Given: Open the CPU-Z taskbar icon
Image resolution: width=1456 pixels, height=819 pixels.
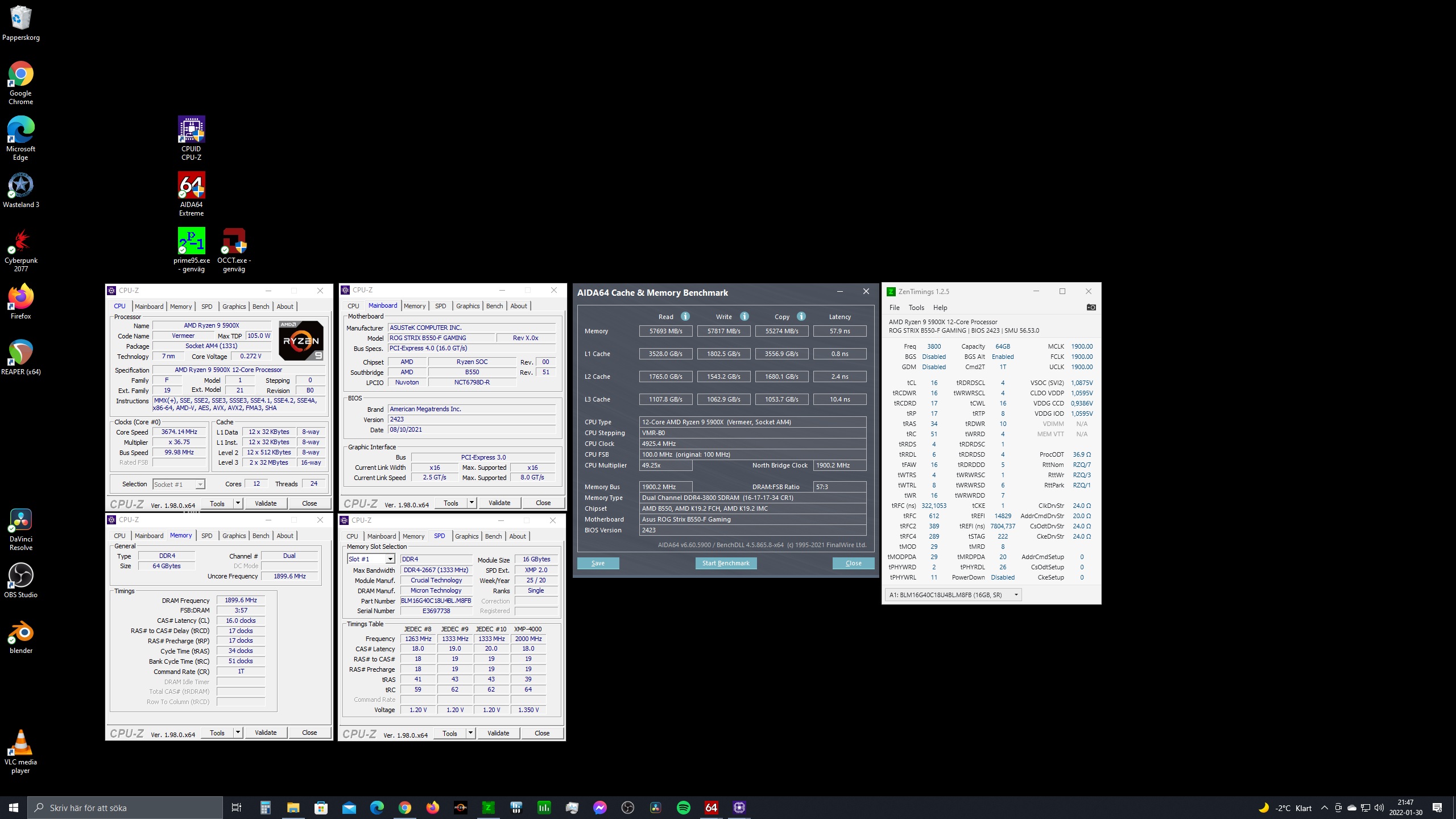Looking at the screenshot, I should coord(739,808).
